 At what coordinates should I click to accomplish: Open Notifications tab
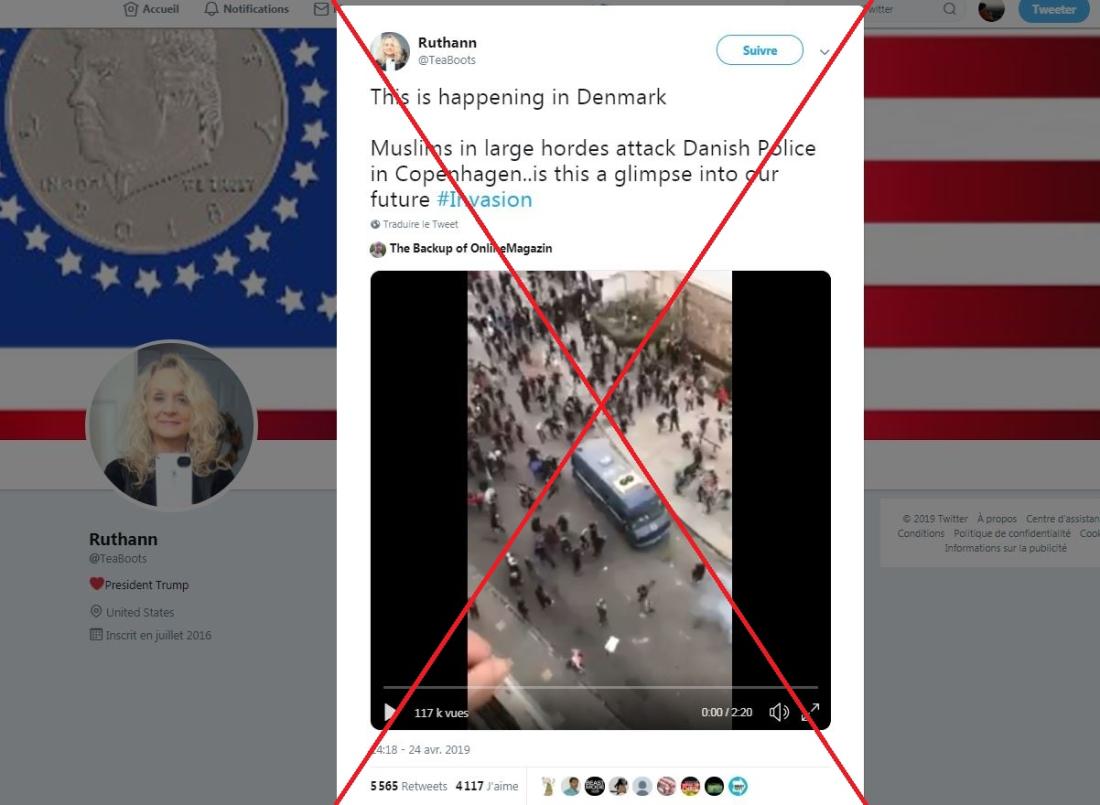[x=246, y=9]
